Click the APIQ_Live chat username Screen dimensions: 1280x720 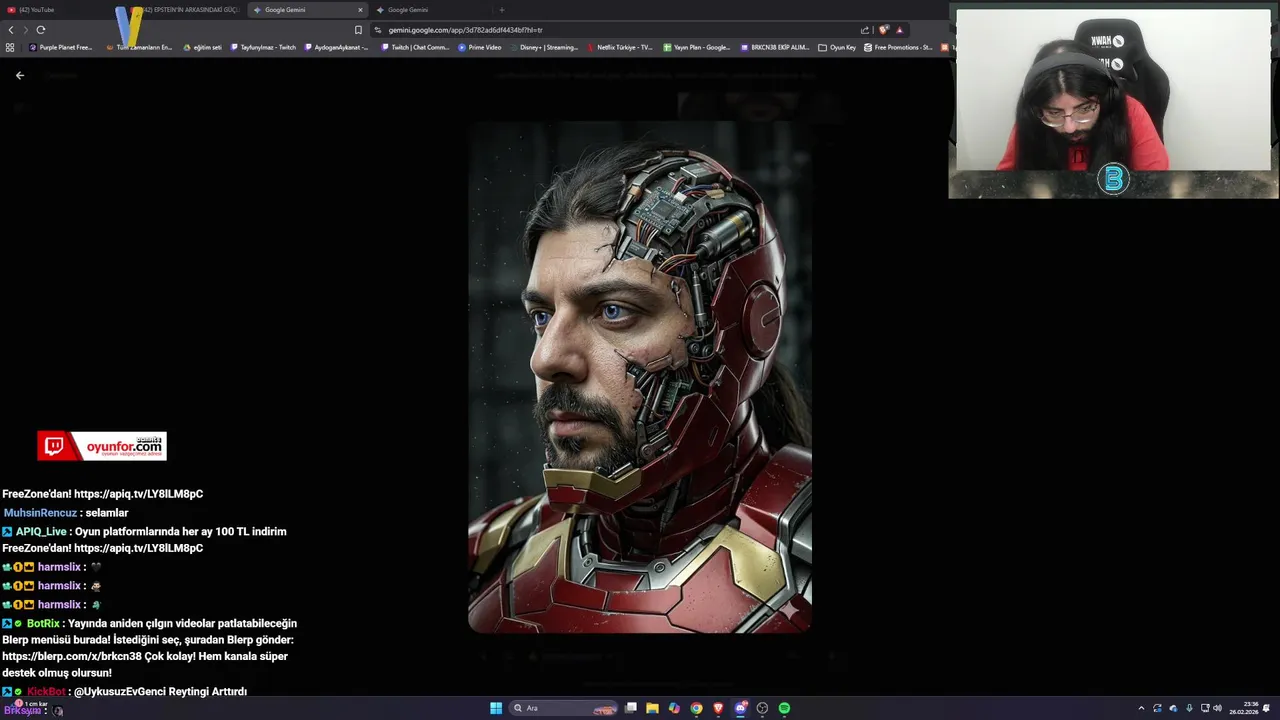pyautogui.click(x=41, y=532)
